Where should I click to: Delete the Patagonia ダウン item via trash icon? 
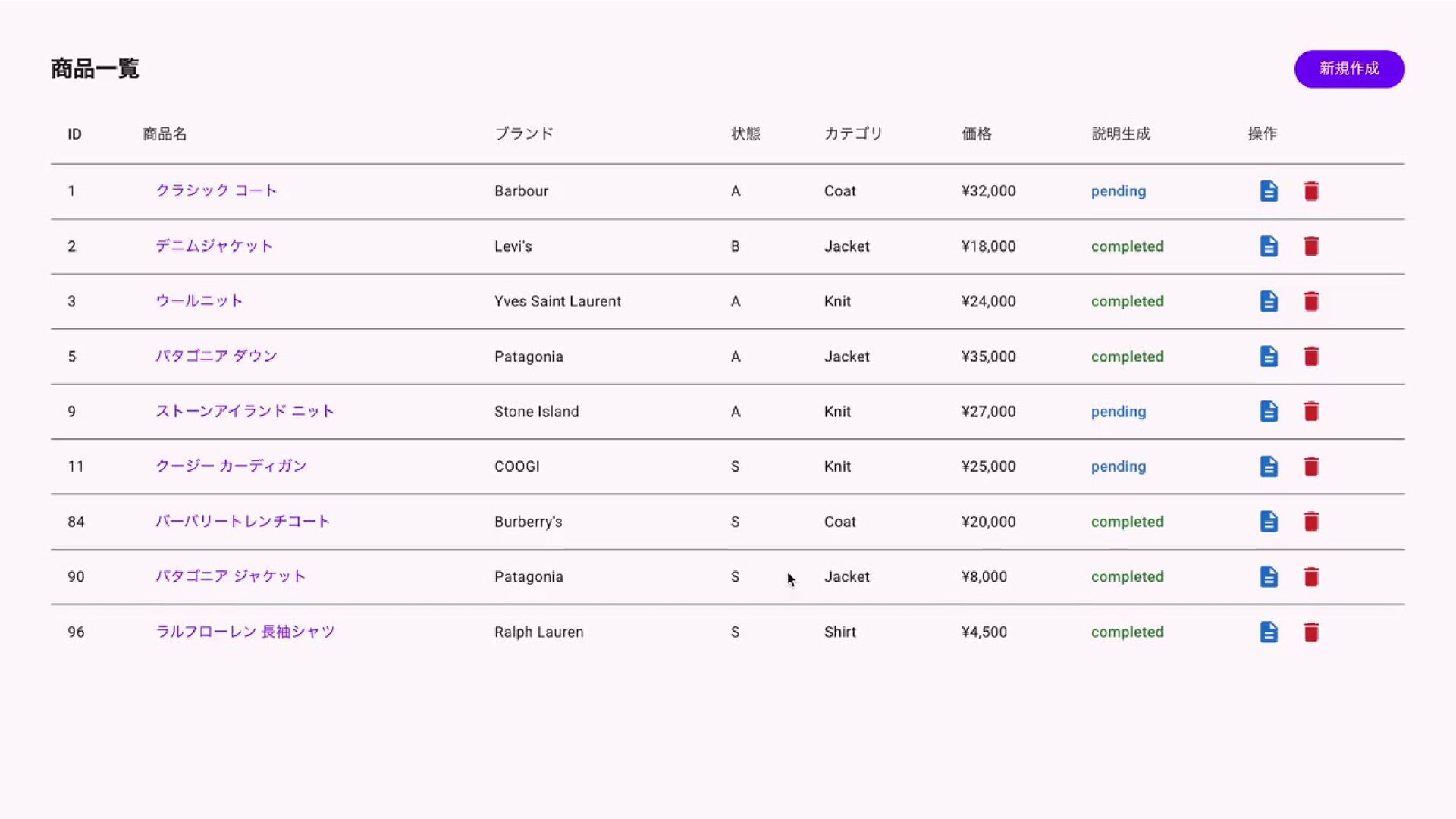pyautogui.click(x=1311, y=356)
